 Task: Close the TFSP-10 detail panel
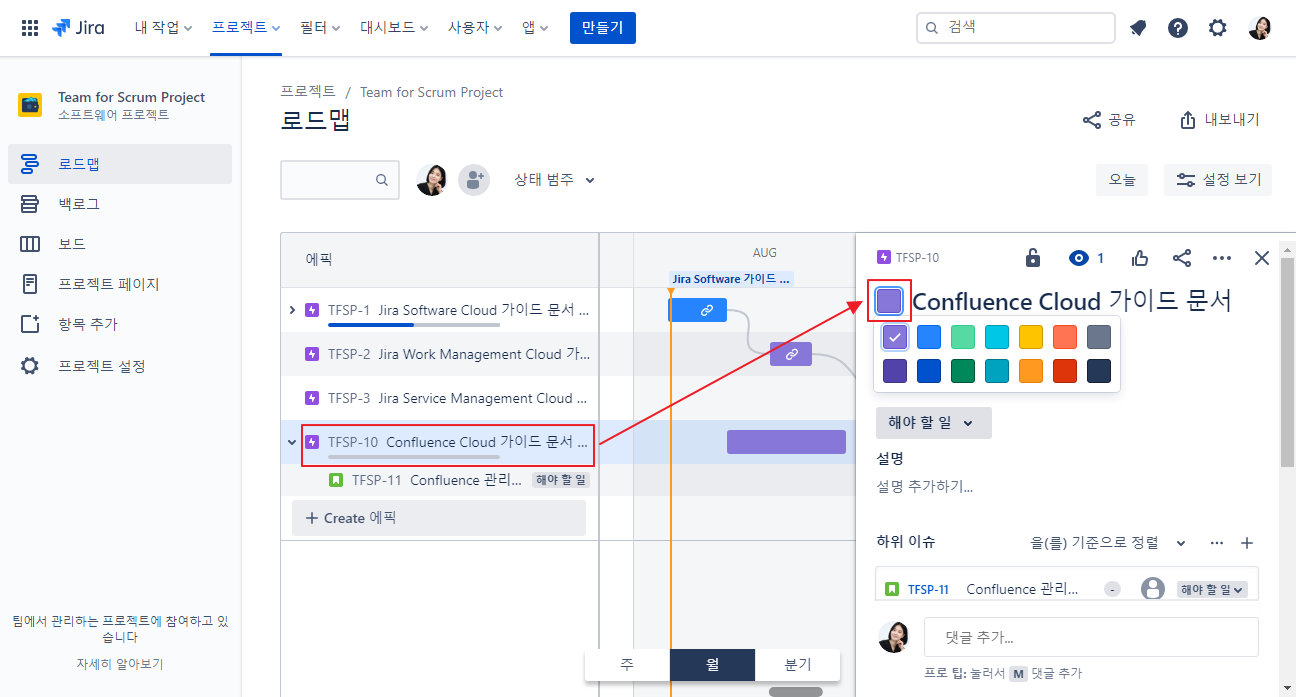tap(1262, 258)
